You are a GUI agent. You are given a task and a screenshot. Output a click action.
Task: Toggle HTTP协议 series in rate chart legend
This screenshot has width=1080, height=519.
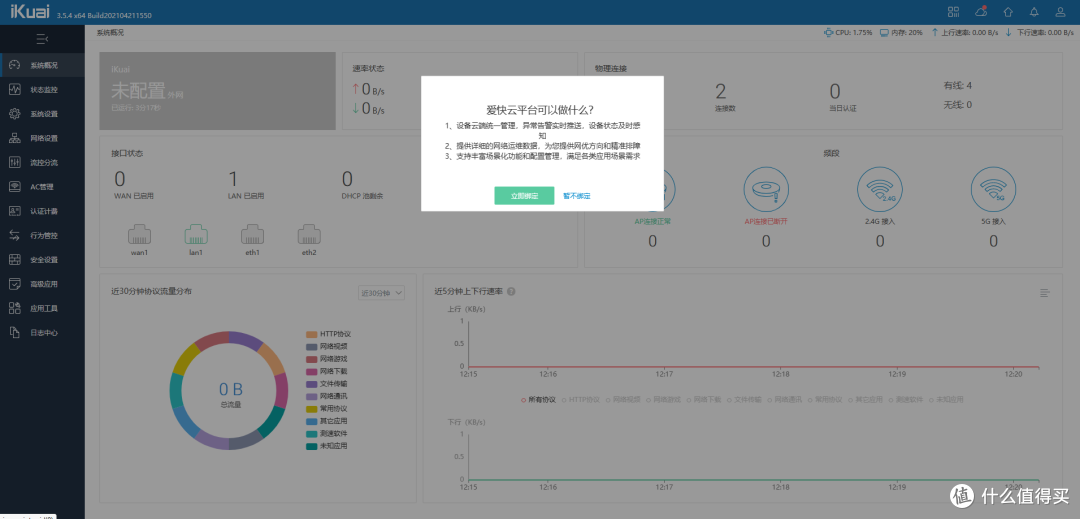pos(581,399)
